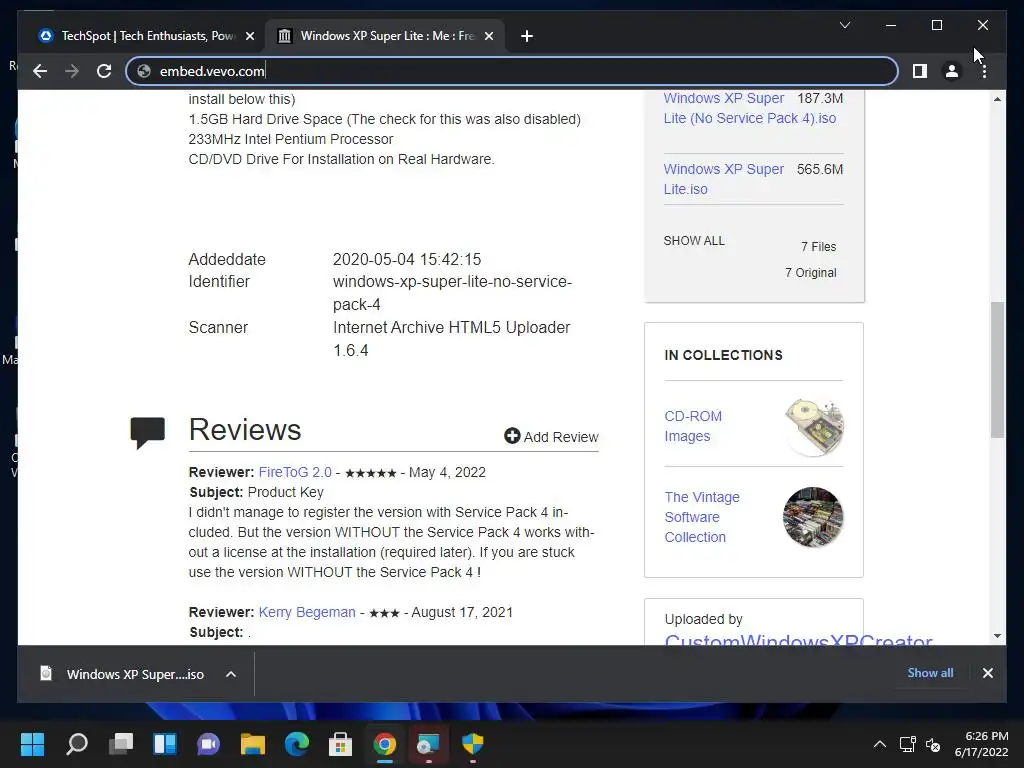Open File Explorer from taskbar

pyautogui.click(x=253, y=744)
